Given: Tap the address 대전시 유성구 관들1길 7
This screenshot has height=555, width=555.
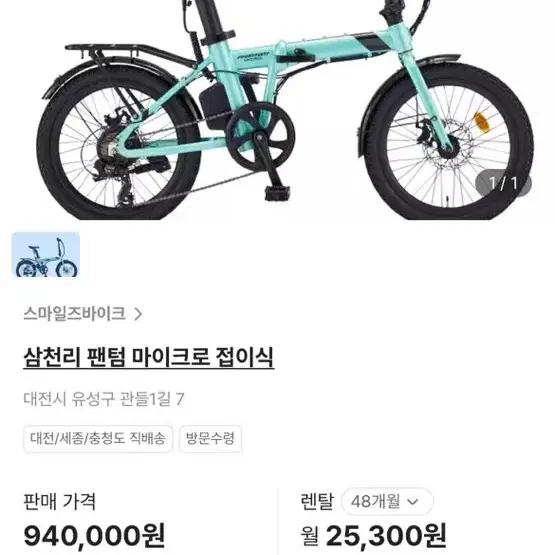Looking at the screenshot, I should coord(104,399).
